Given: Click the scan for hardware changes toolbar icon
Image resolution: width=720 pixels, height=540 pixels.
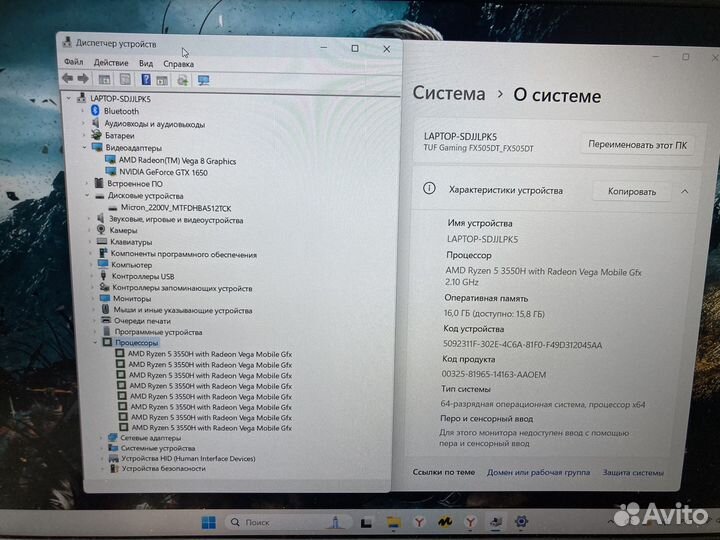Looking at the screenshot, I should pyautogui.click(x=183, y=81).
